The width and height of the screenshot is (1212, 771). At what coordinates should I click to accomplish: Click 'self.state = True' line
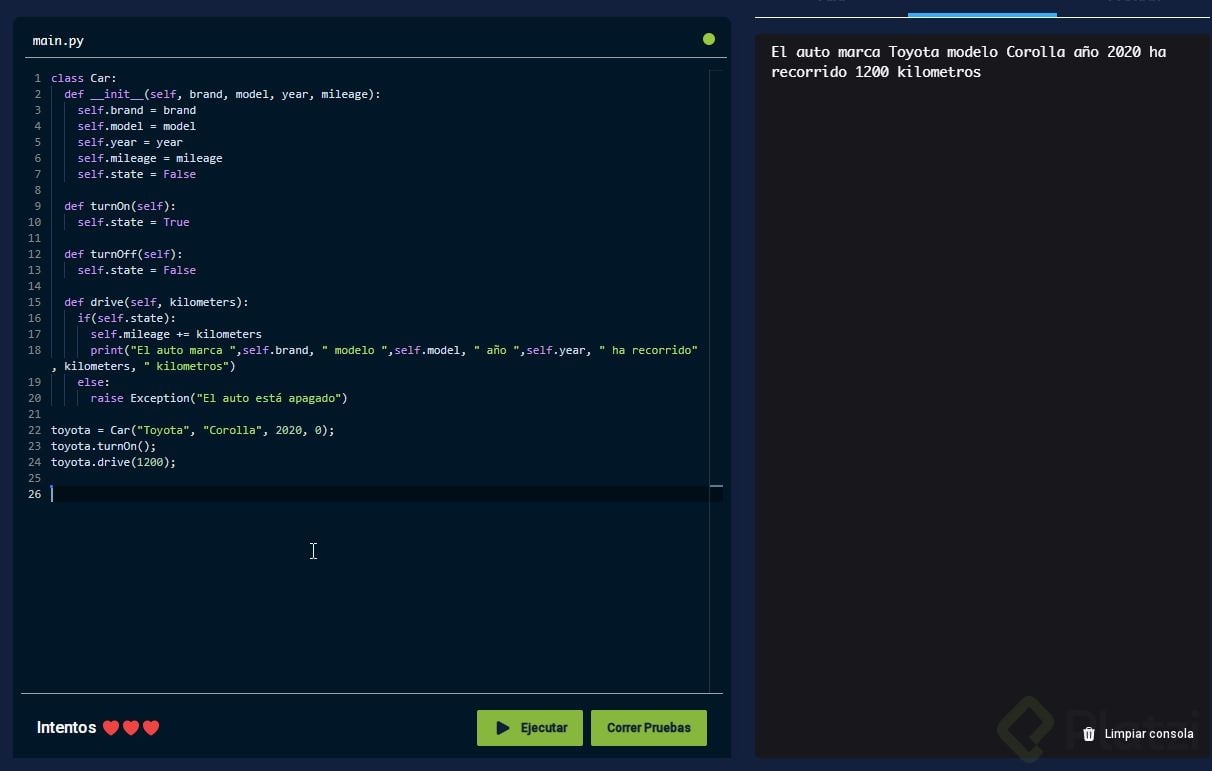point(133,222)
